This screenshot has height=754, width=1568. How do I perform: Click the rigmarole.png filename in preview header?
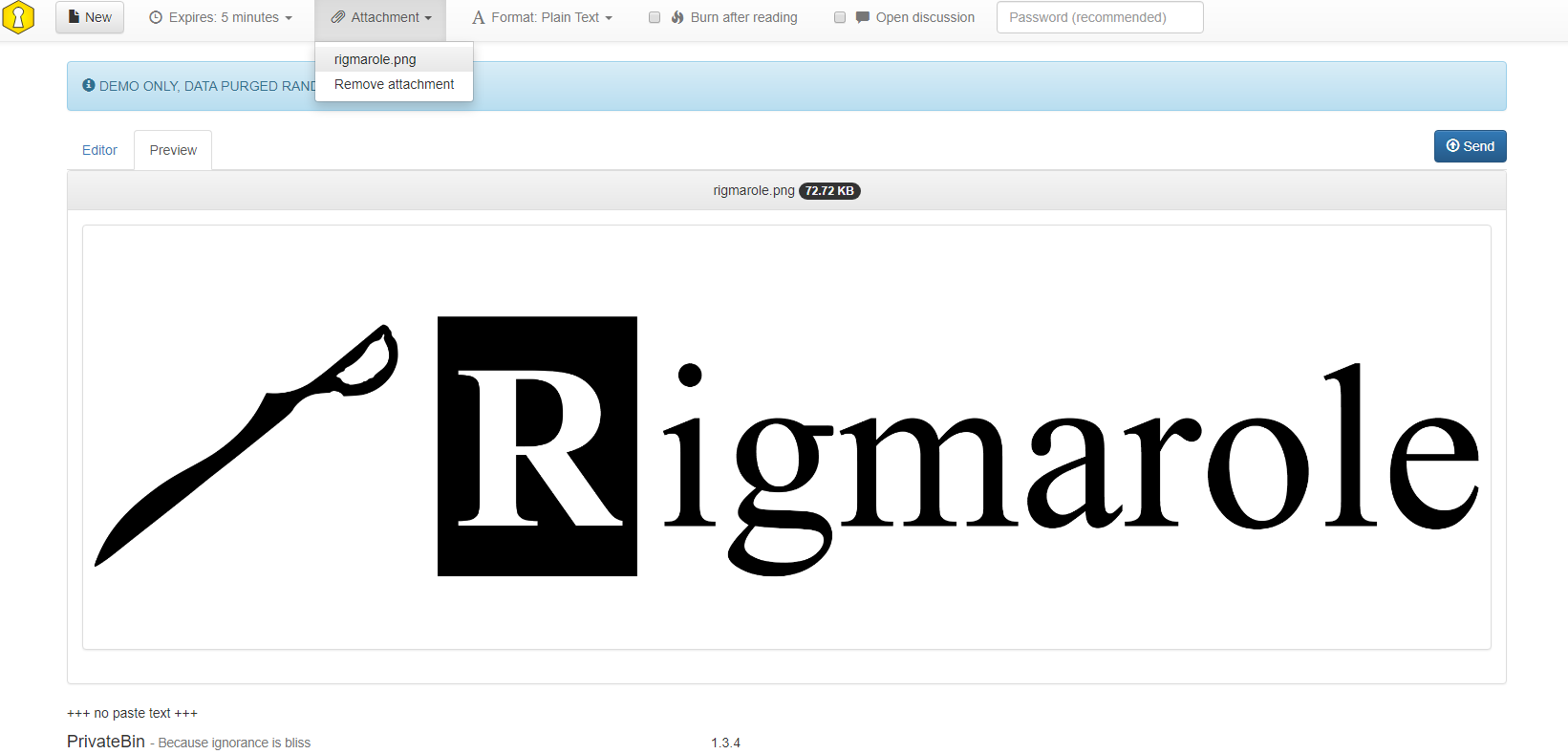[754, 190]
